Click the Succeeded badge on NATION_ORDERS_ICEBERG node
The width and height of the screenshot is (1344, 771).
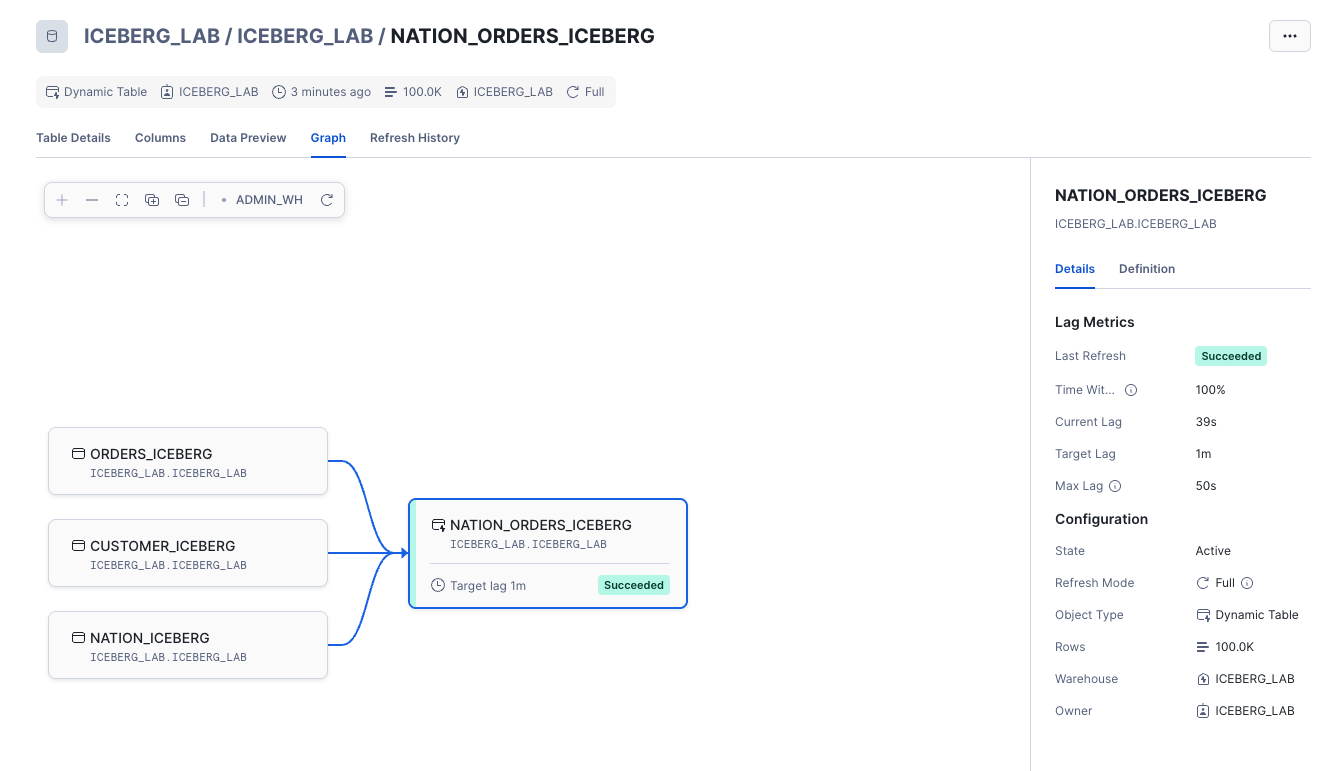click(633, 585)
